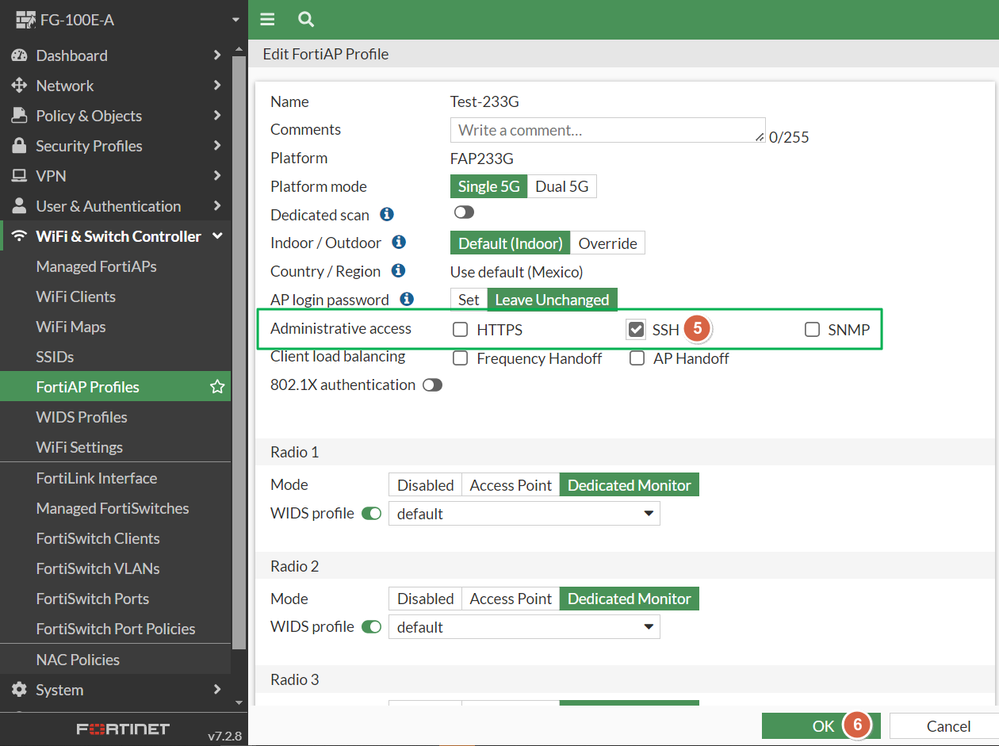Click the Comments text field
Screen dimensions: 999x746
[x=608, y=130]
